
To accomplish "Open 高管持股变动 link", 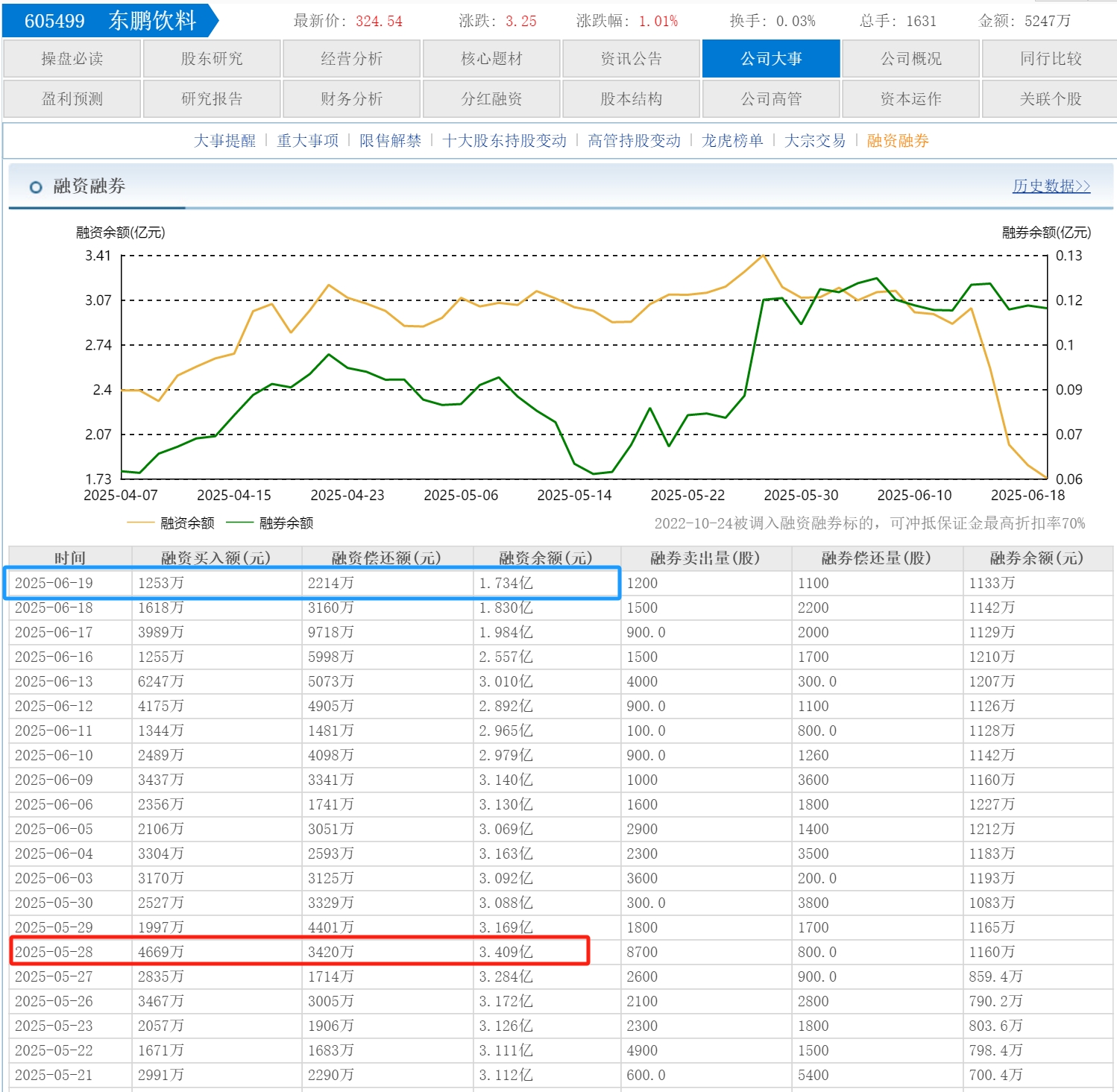I will (x=634, y=141).
